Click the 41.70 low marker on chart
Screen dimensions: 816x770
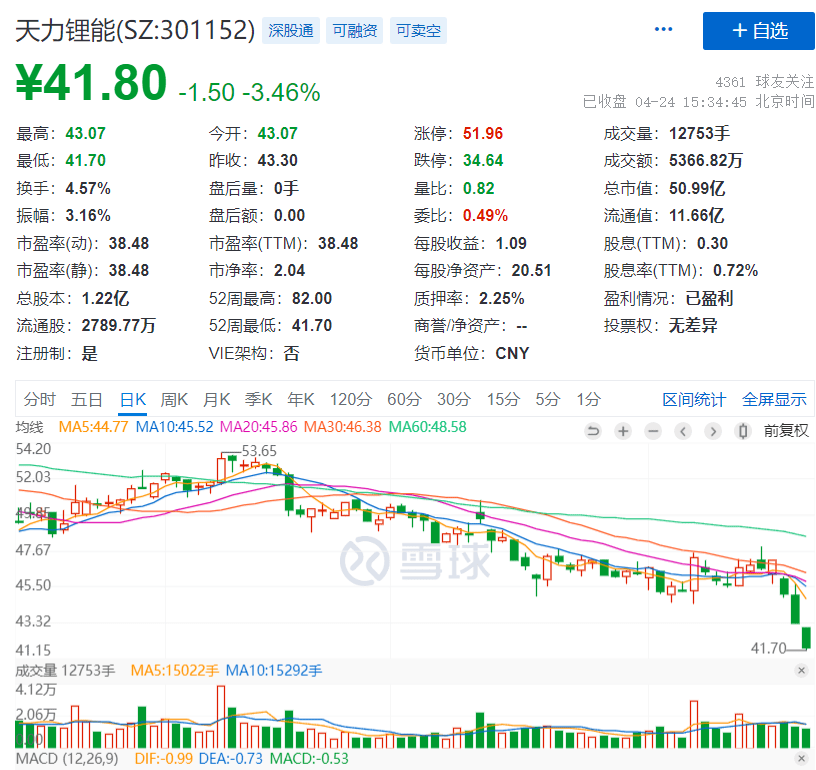[x=768, y=648]
